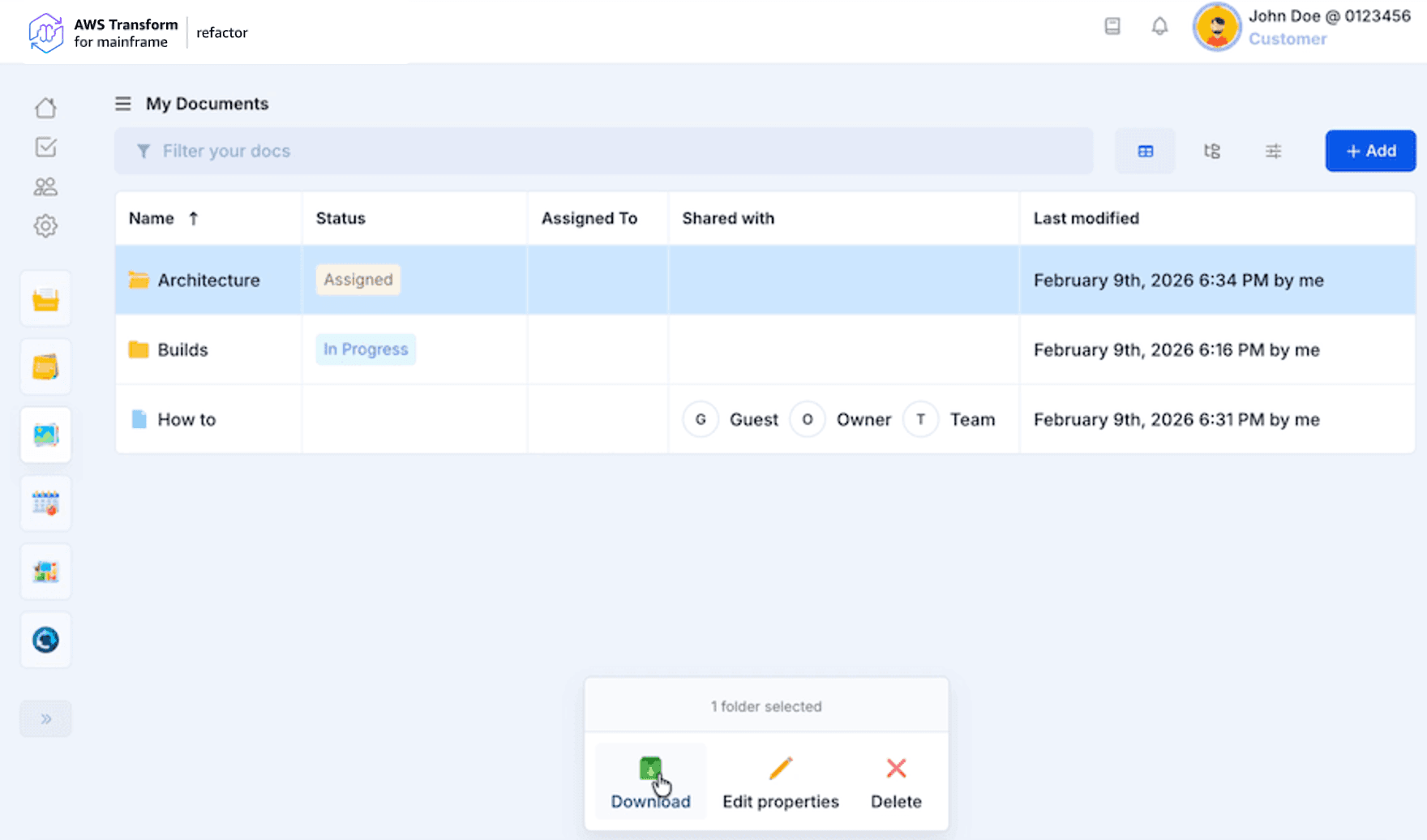
Task: Open the calendar app icon in sidebar
Action: tap(45, 504)
